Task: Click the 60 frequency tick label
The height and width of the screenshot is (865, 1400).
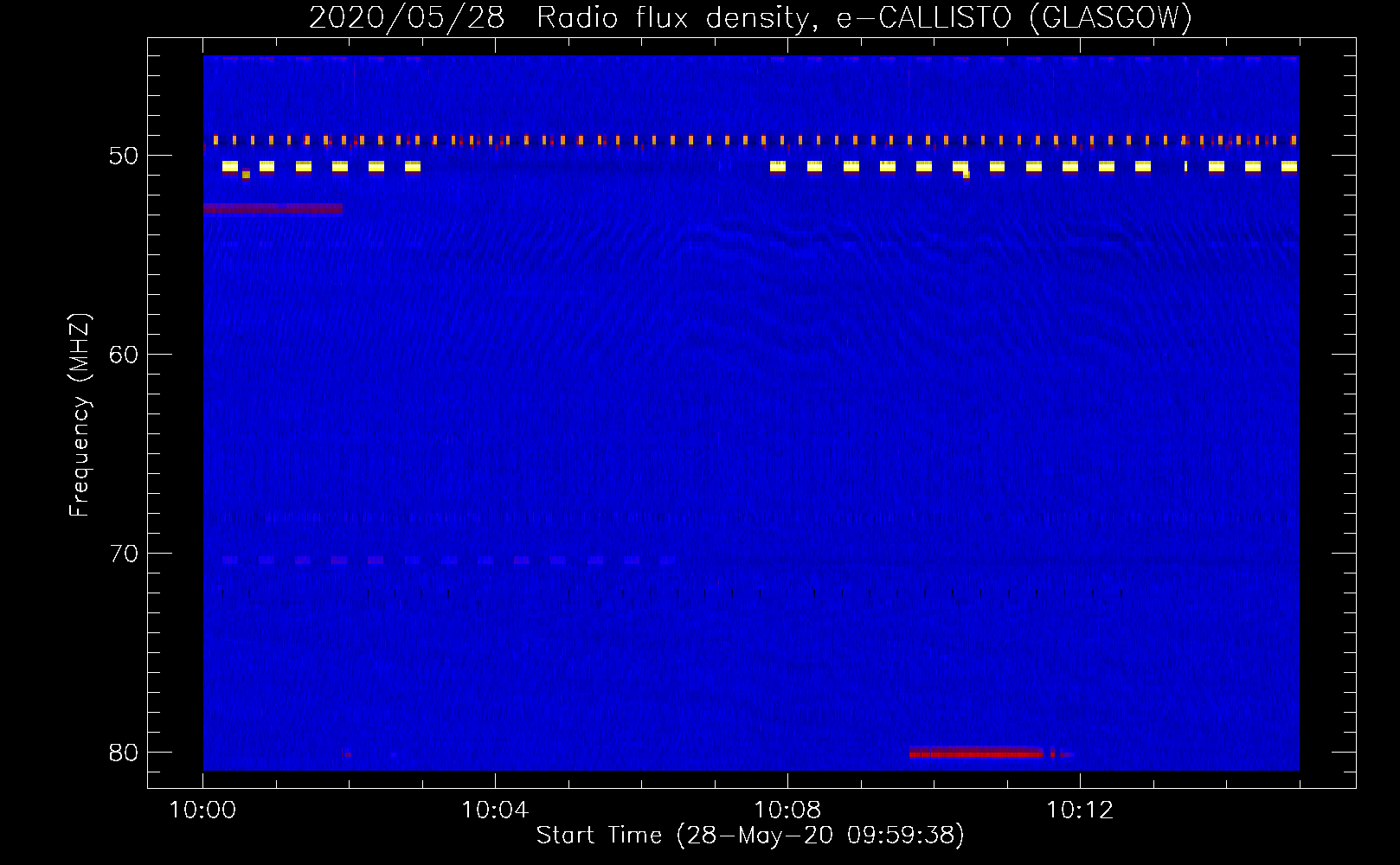Action: click(124, 355)
